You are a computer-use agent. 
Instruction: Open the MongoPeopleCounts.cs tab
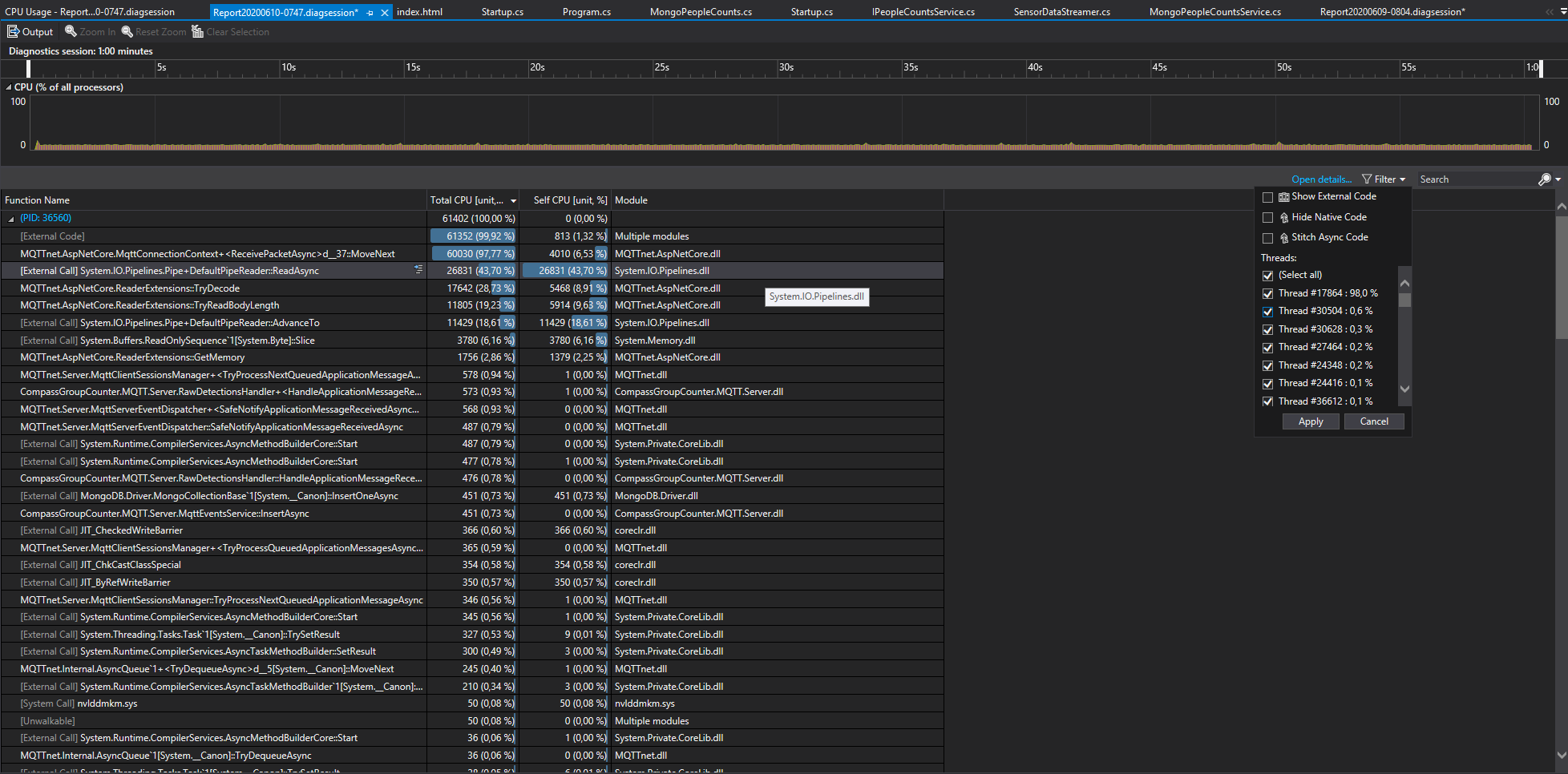701,11
